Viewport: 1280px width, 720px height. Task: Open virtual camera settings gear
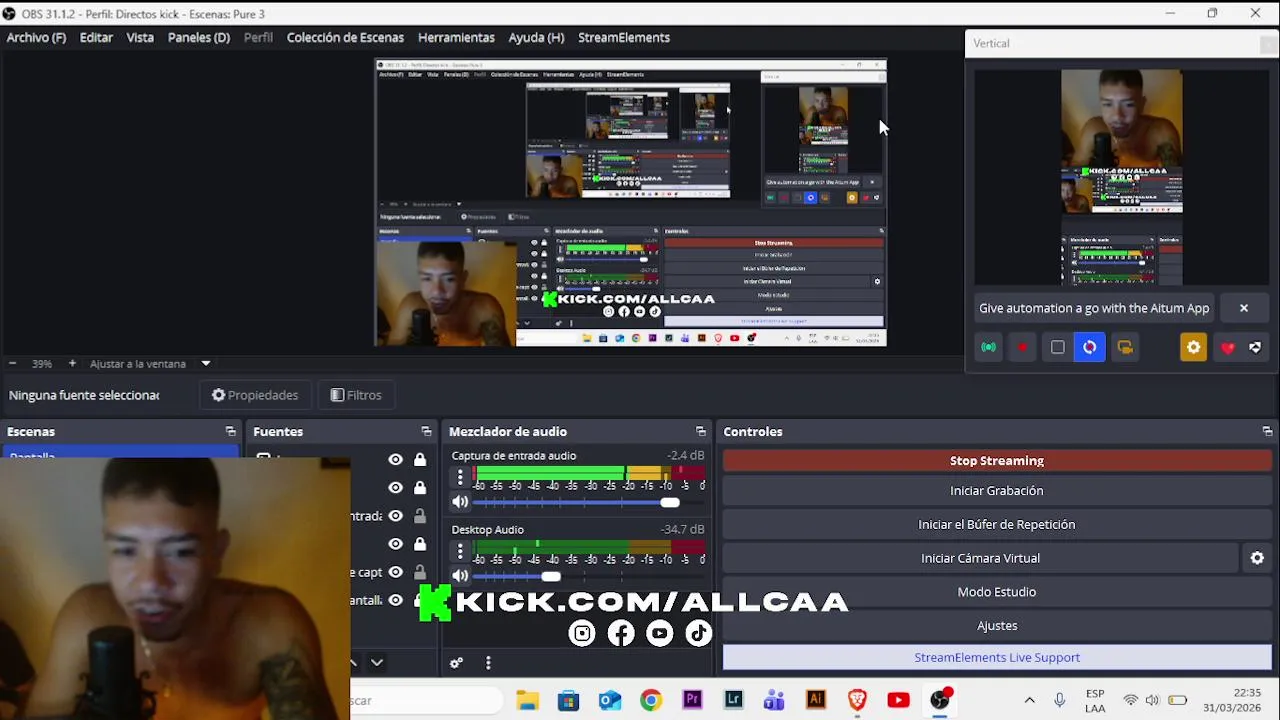point(1257,558)
